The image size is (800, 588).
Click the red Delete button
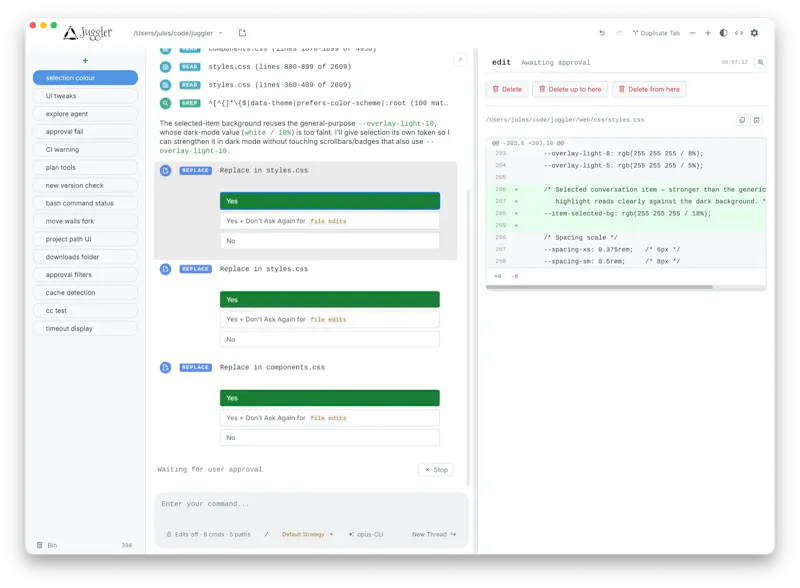[507, 89]
